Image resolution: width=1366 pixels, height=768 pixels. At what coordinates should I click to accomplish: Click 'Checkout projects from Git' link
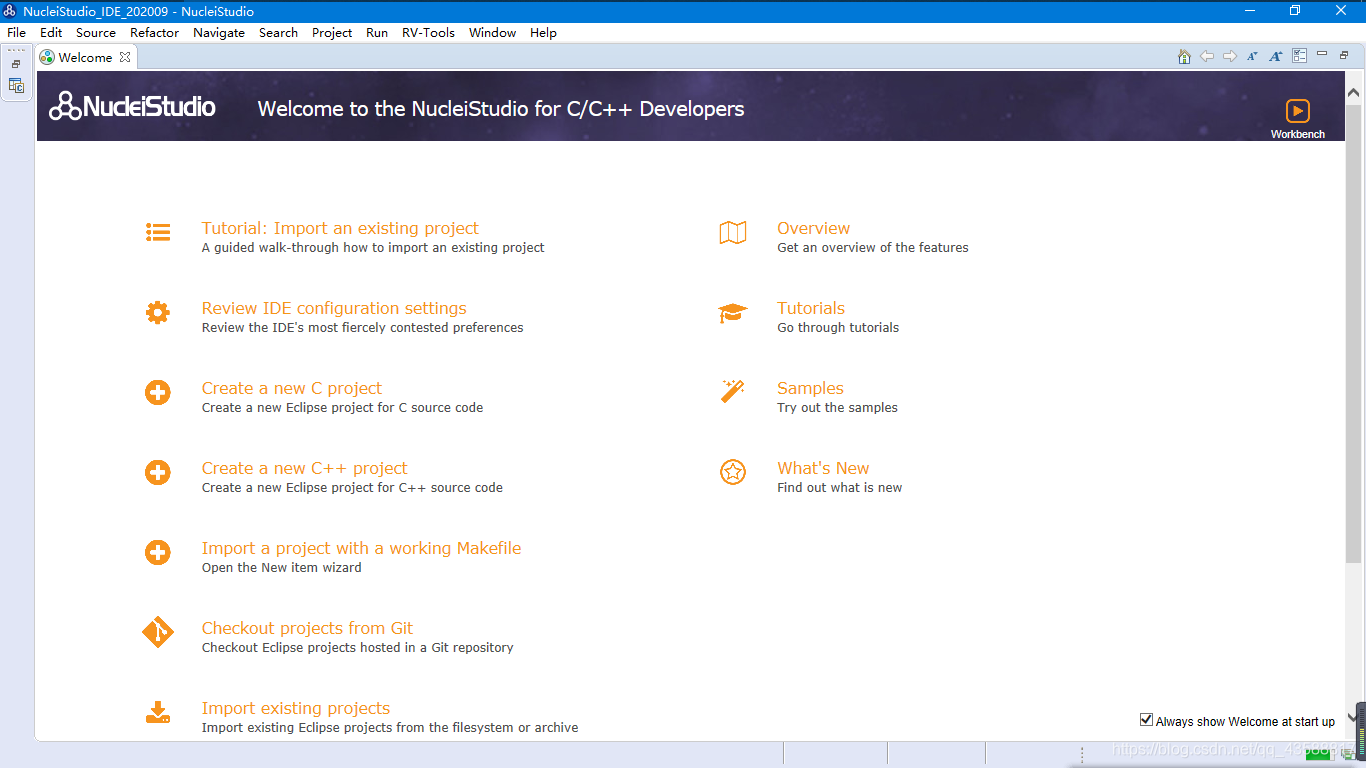(x=307, y=628)
